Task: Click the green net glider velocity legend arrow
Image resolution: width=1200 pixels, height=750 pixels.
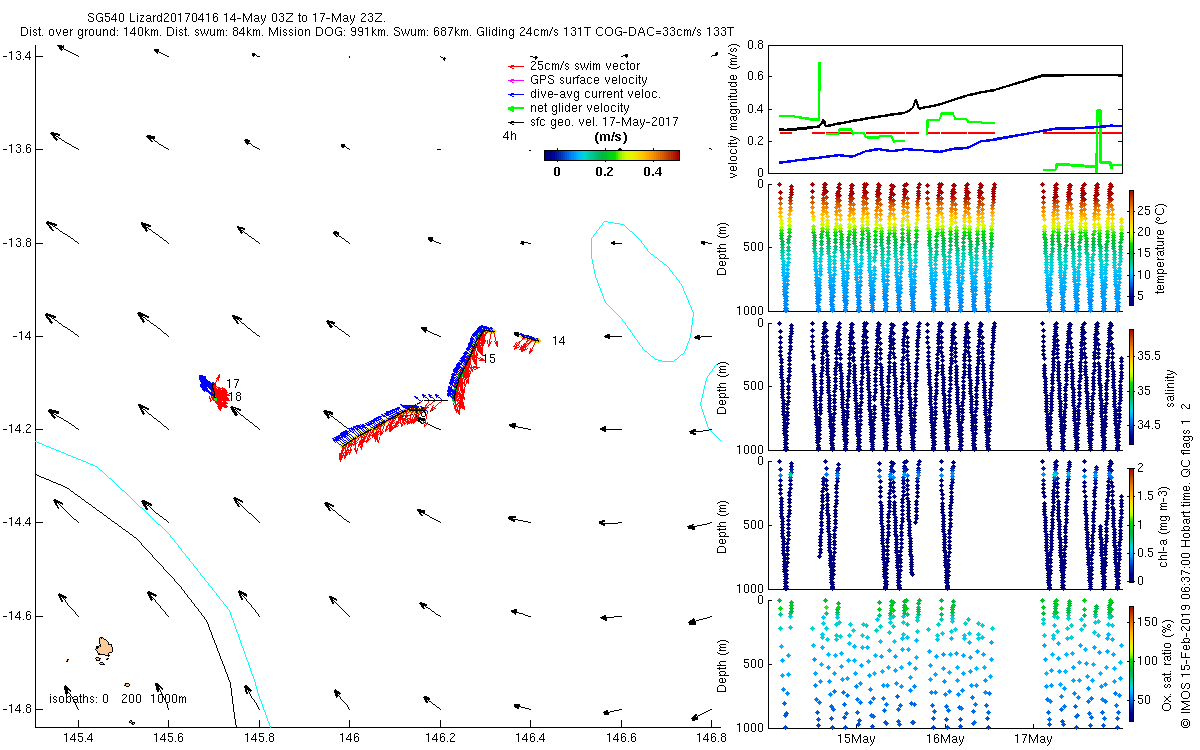Action: [516, 108]
